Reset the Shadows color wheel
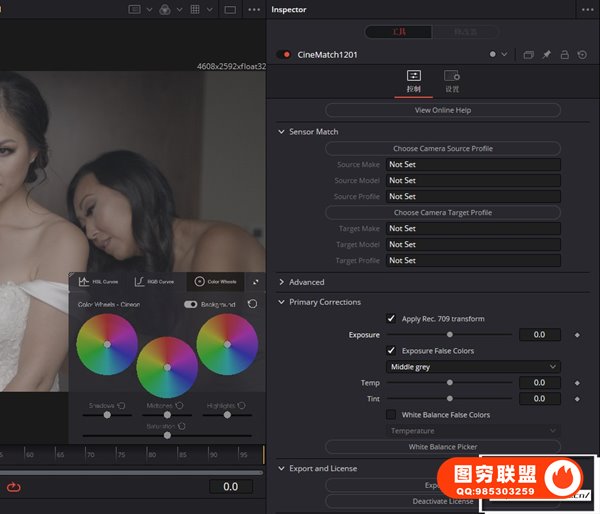 tap(121, 406)
